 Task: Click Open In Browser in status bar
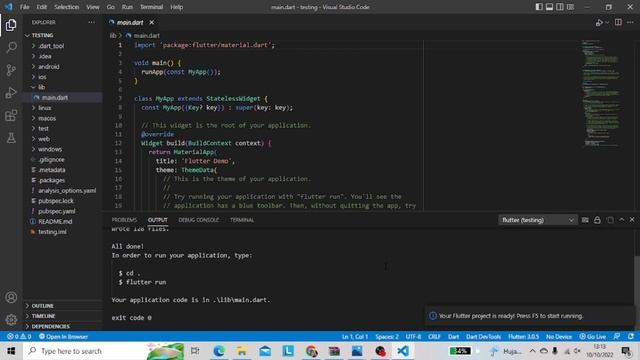click(x=63, y=337)
